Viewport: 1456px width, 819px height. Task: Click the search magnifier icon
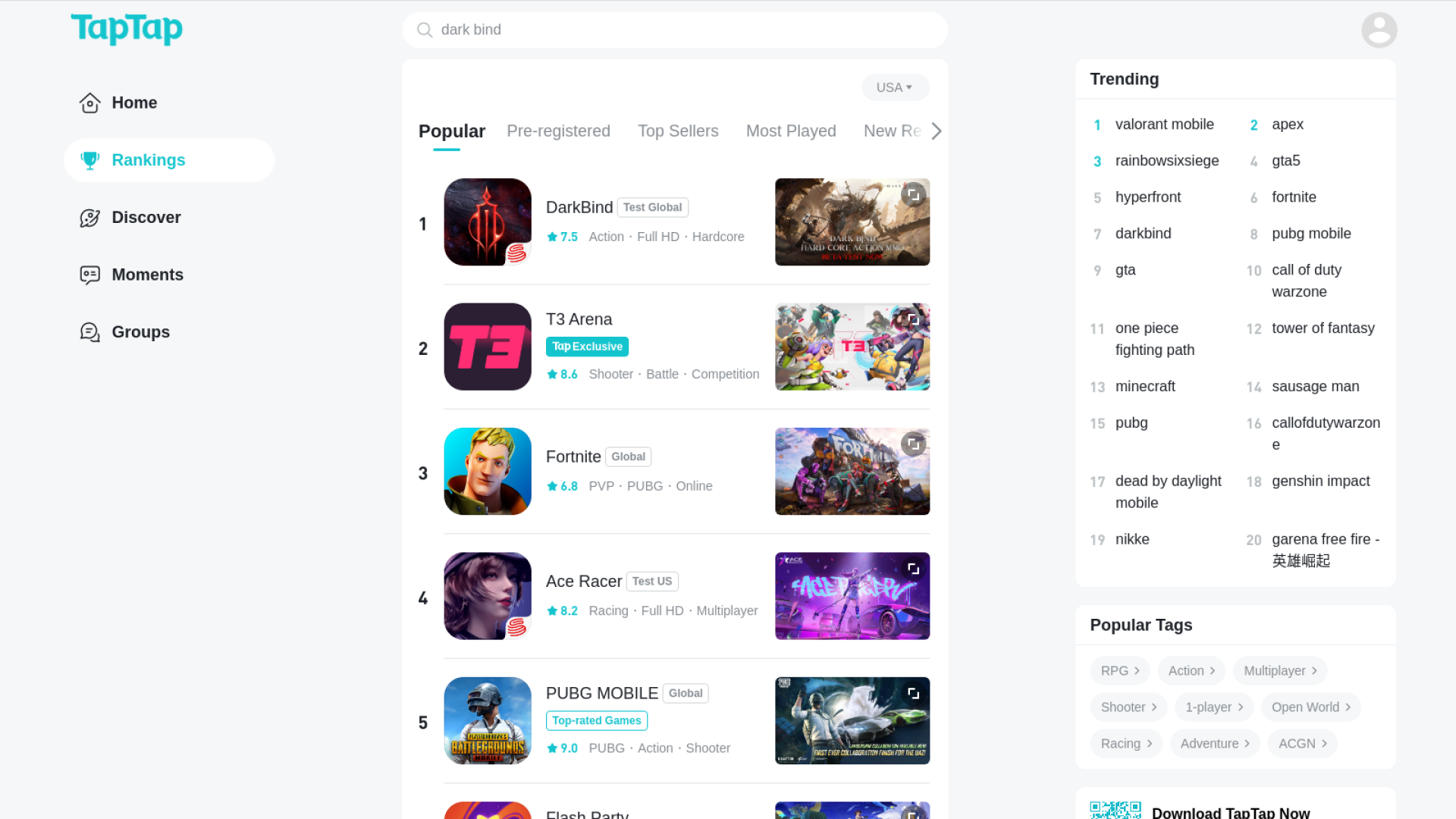pos(425,30)
